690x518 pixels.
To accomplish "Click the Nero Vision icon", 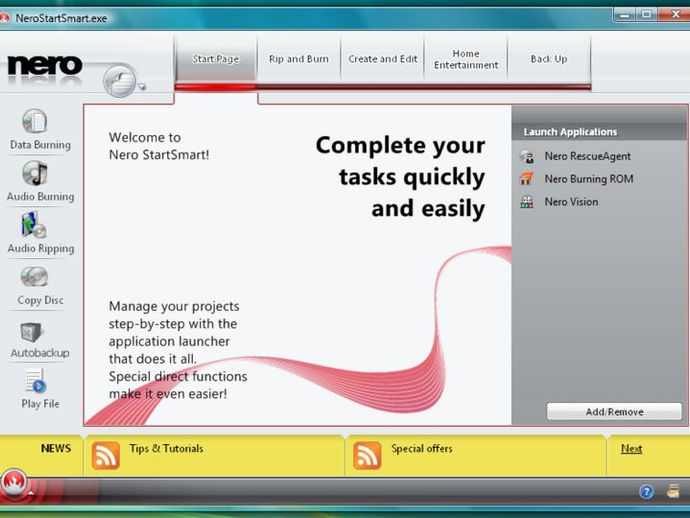I will [x=527, y=202].
